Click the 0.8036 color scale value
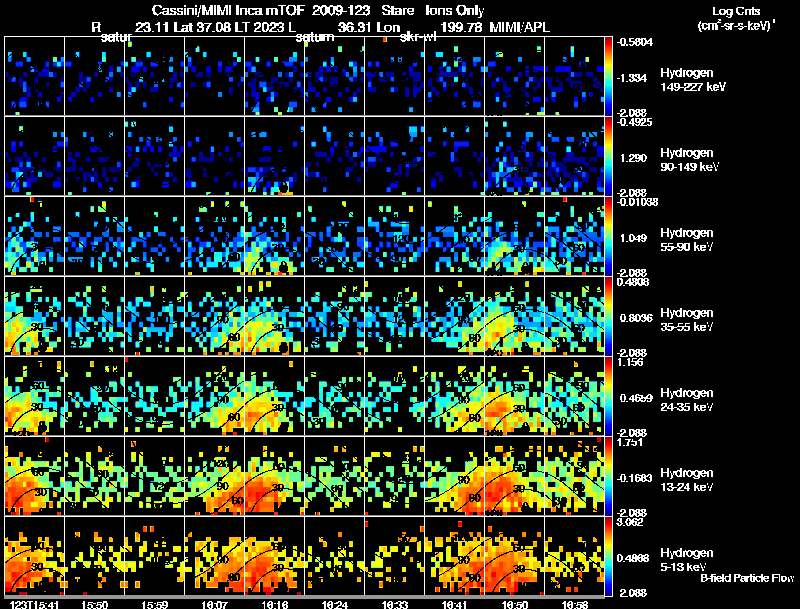Image resolution: width=800 pixels, height=609 pixels. click(636, 318)
